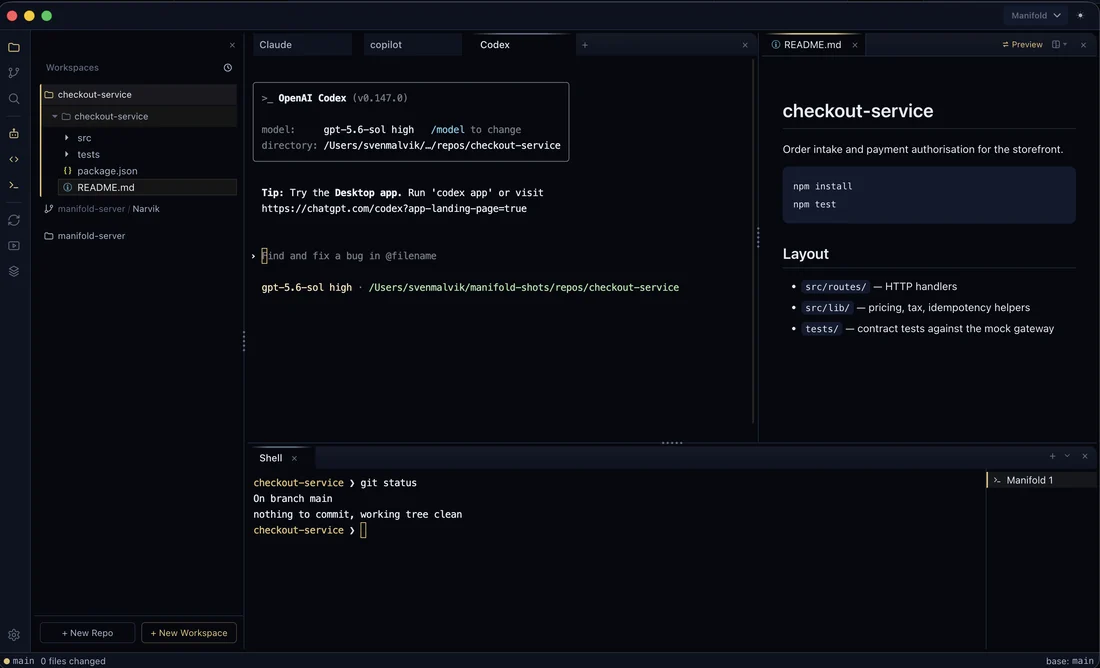Collapse the nested checkout-service folder
The width and height of the screenshot is (1100, 668).
(x=55, y=116)
